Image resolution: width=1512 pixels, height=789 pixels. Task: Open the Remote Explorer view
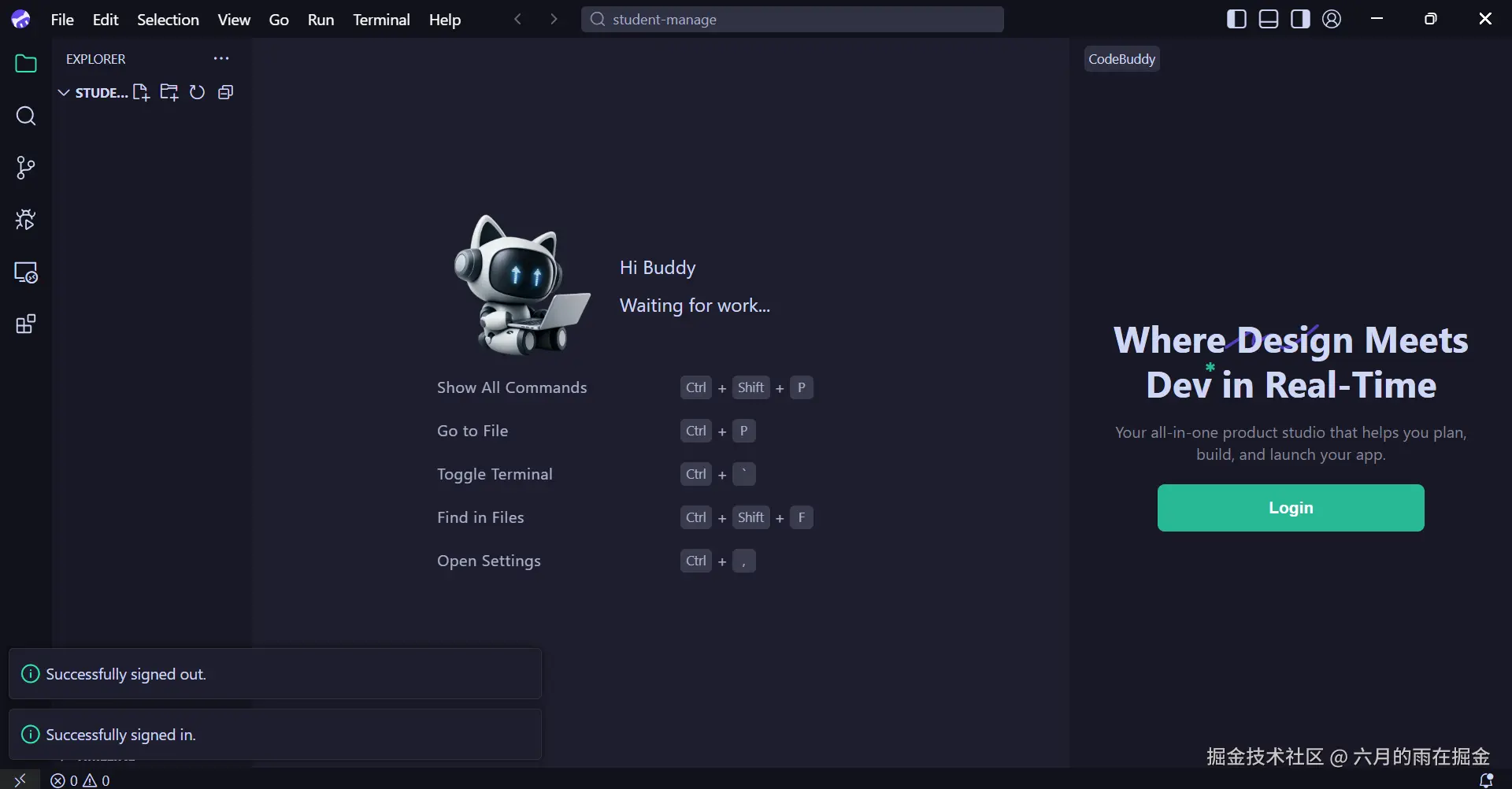26,272
